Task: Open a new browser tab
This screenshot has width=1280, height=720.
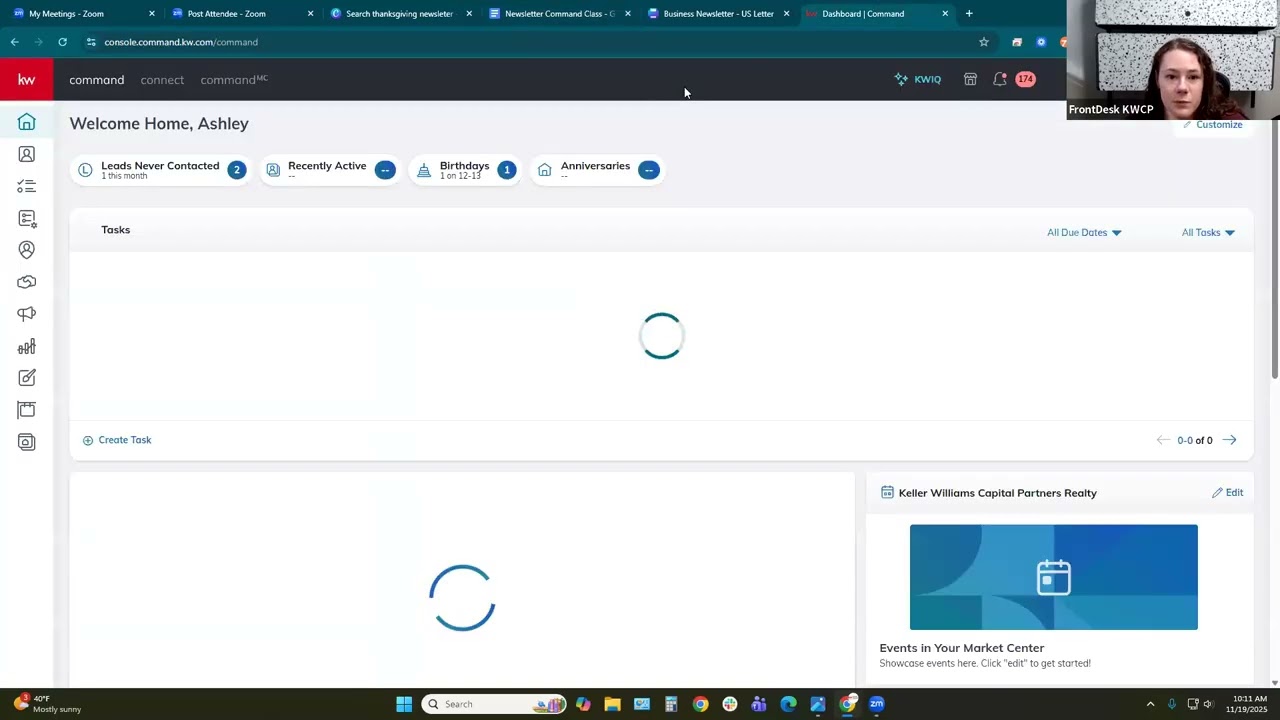Action: coord(969,14)
